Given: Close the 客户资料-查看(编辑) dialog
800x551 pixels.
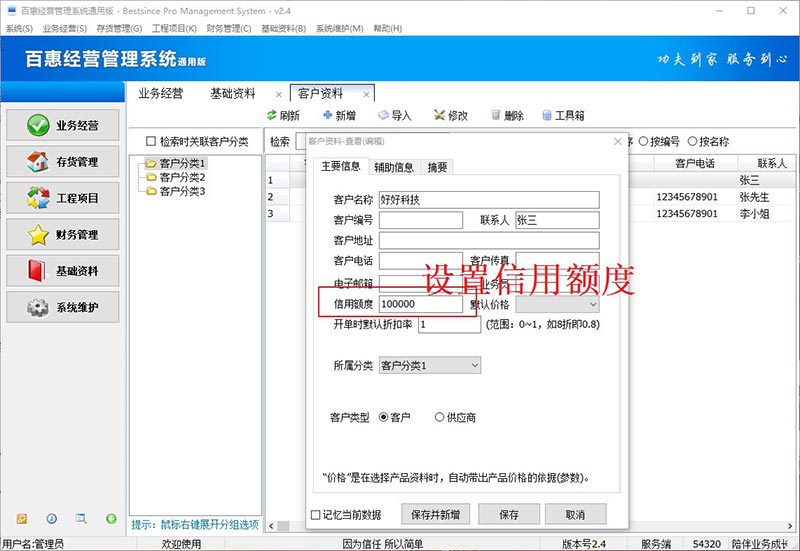Looking at the screenshot, I should coord(617,141).
